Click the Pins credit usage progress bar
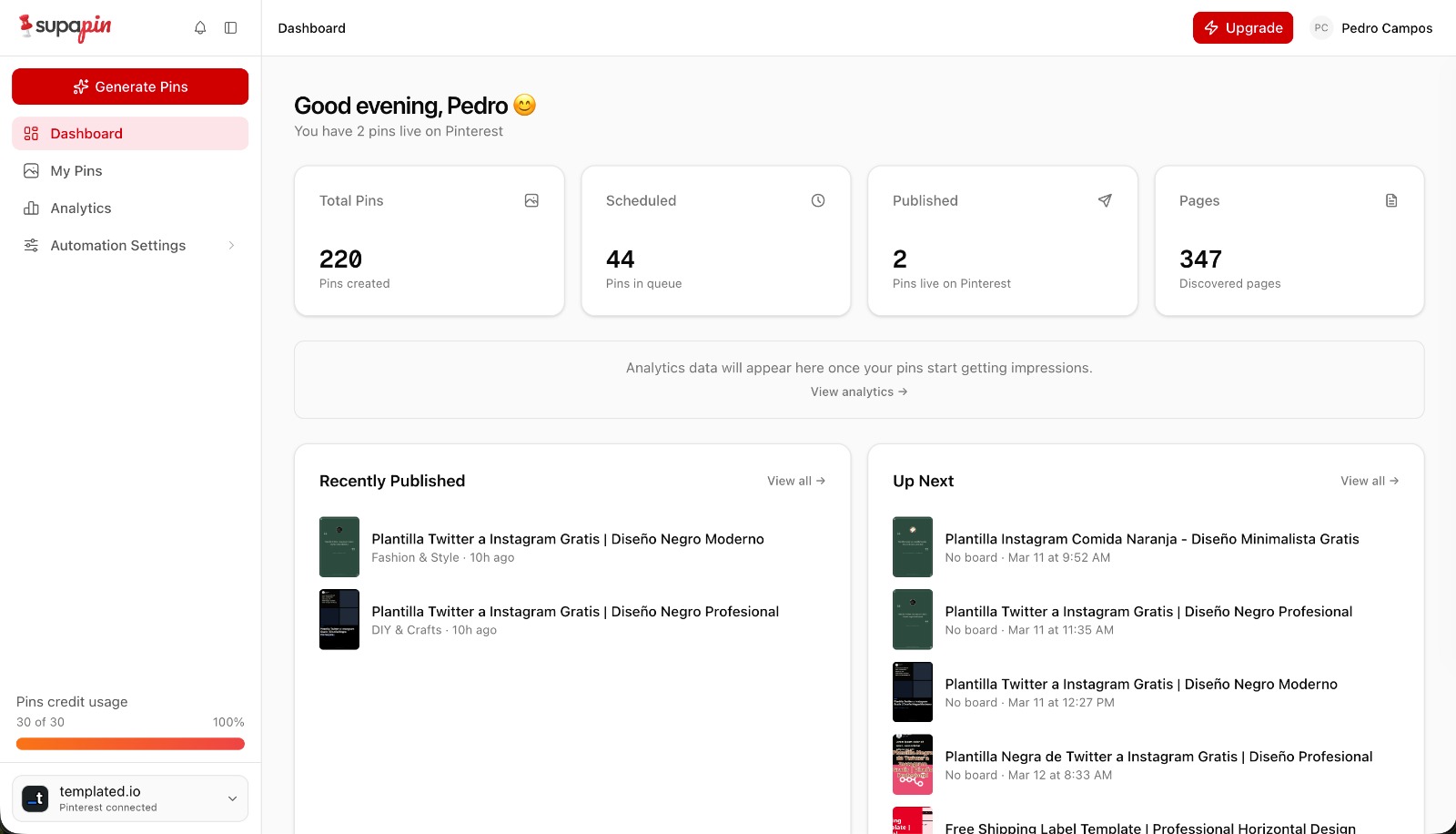 [x=130, y=744]
